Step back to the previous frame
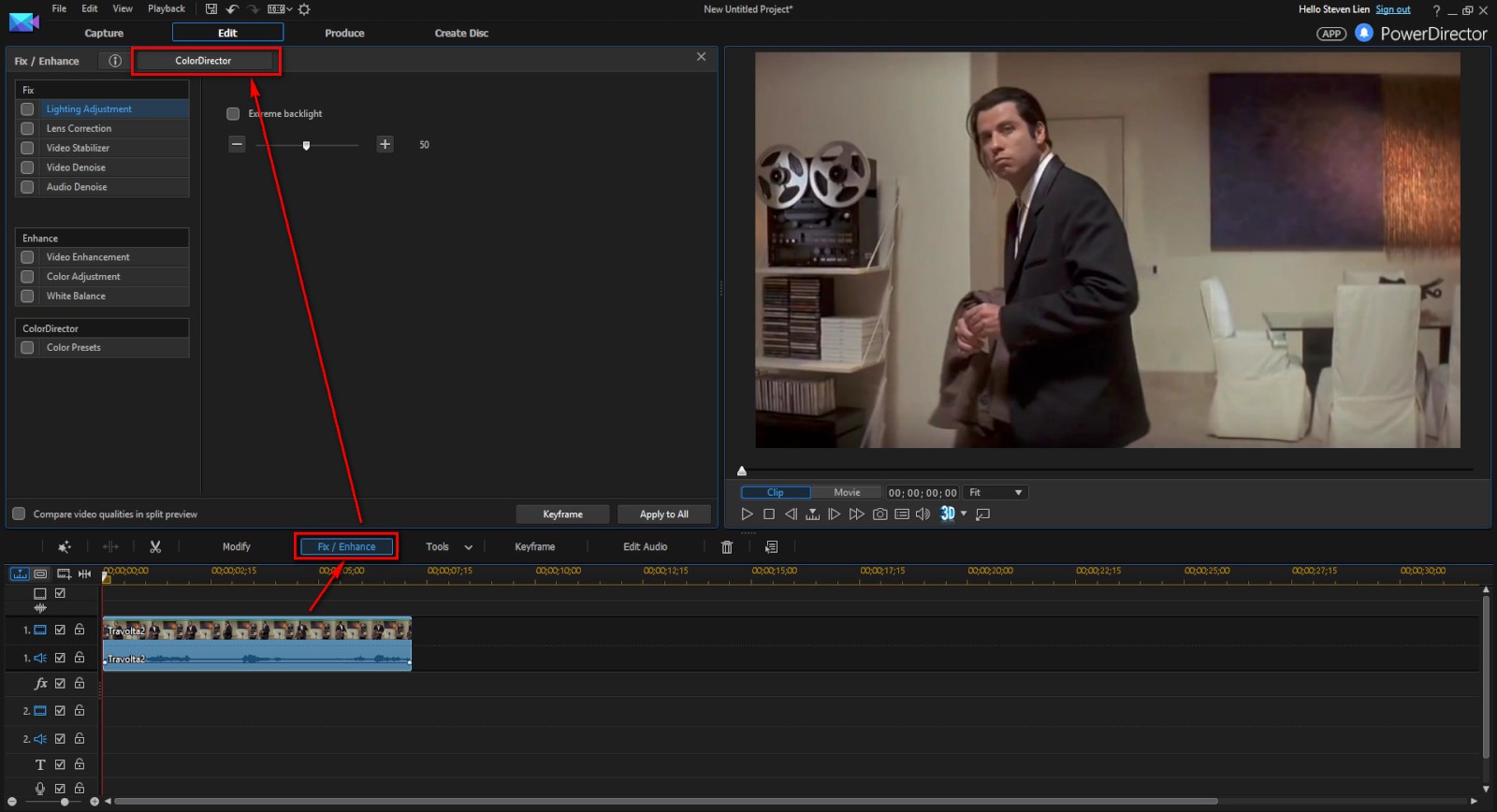Viewport: 1497px width, 812px height. coord(791,515)
